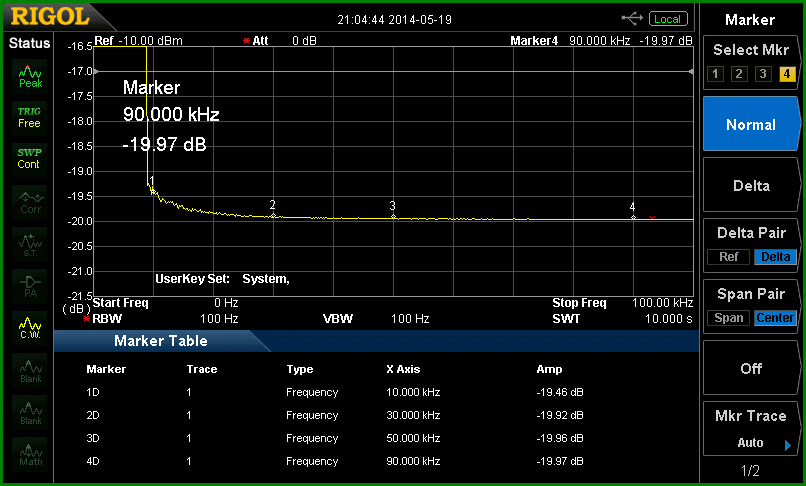Choose Span in Span Pair
This screenshot has height=486, width=806.
[x=728, y=318]
